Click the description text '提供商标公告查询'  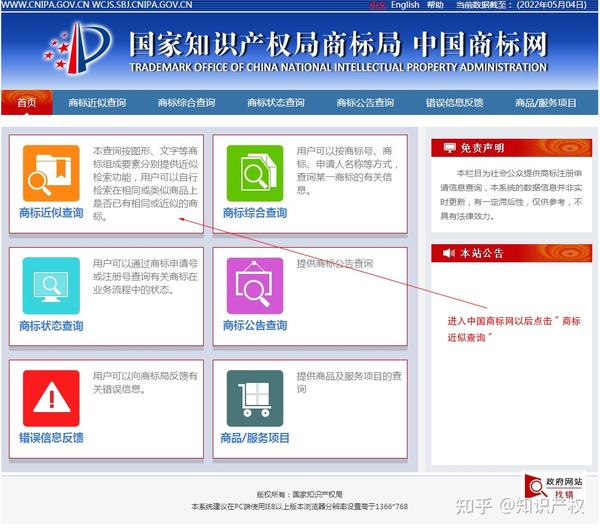tap(335, 263)
